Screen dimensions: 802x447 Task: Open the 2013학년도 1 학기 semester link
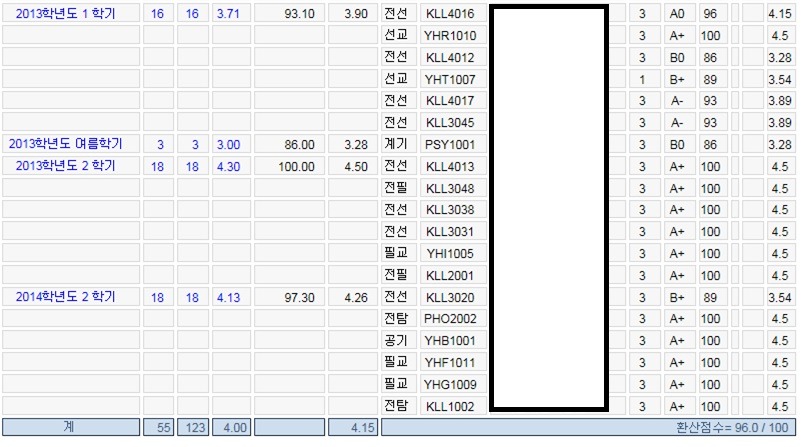pyautogui.click(x=66, y=14)
